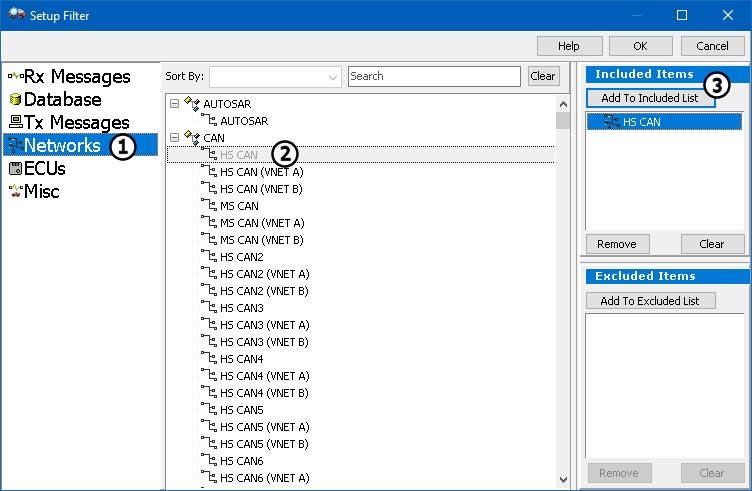
Task: Click the OK button
Action: 640,46
